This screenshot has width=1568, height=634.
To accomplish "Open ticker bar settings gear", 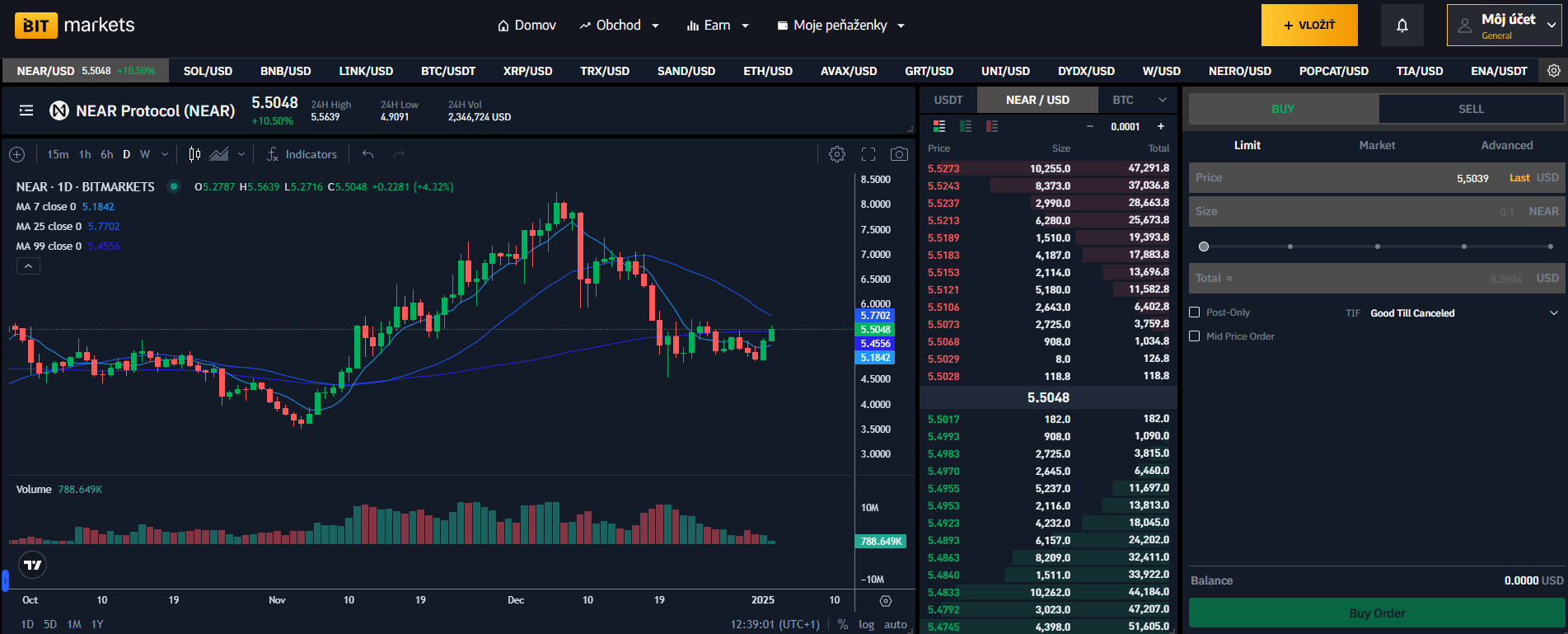I will pos(1553,71).
